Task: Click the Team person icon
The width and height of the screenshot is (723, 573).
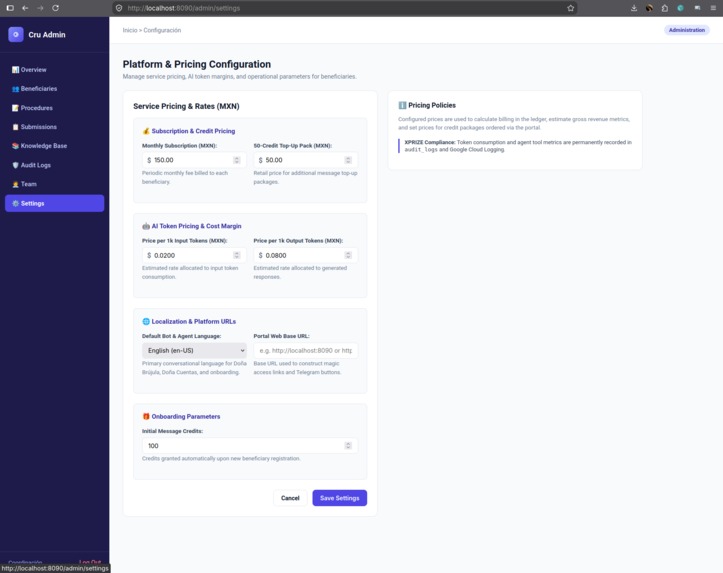Action: click(15, 184)
